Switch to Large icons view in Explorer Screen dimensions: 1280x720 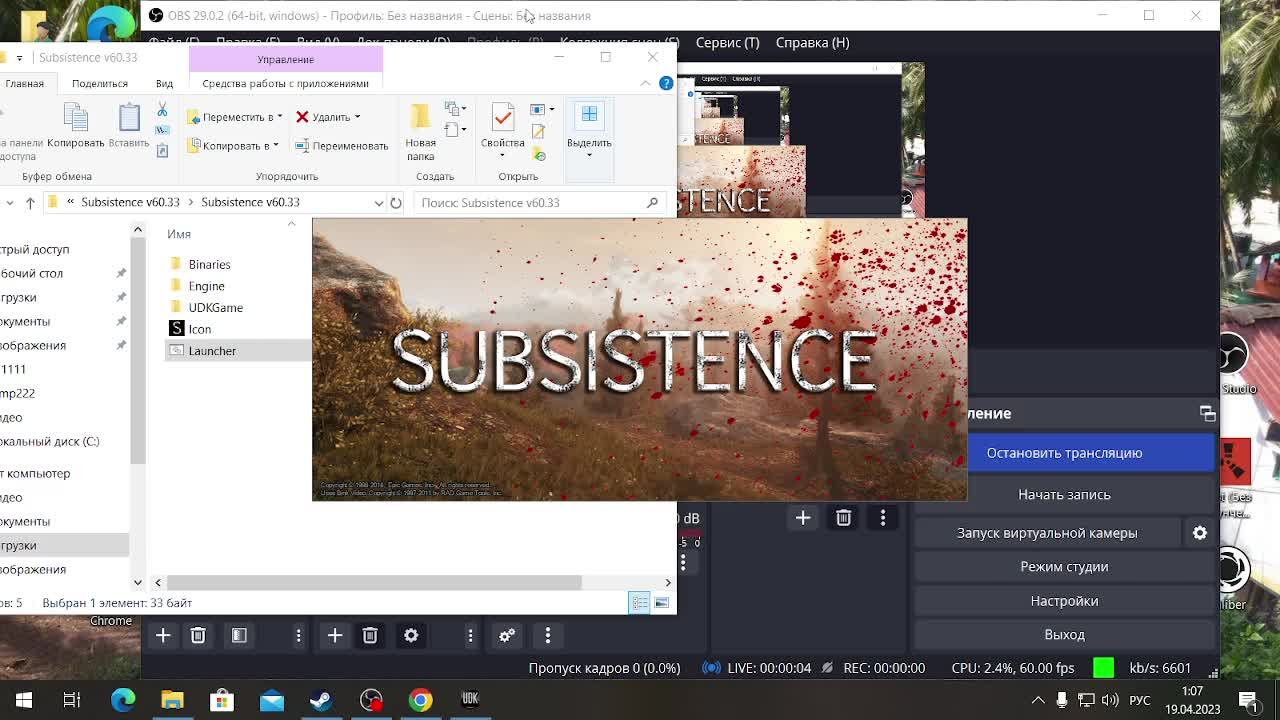661,603
